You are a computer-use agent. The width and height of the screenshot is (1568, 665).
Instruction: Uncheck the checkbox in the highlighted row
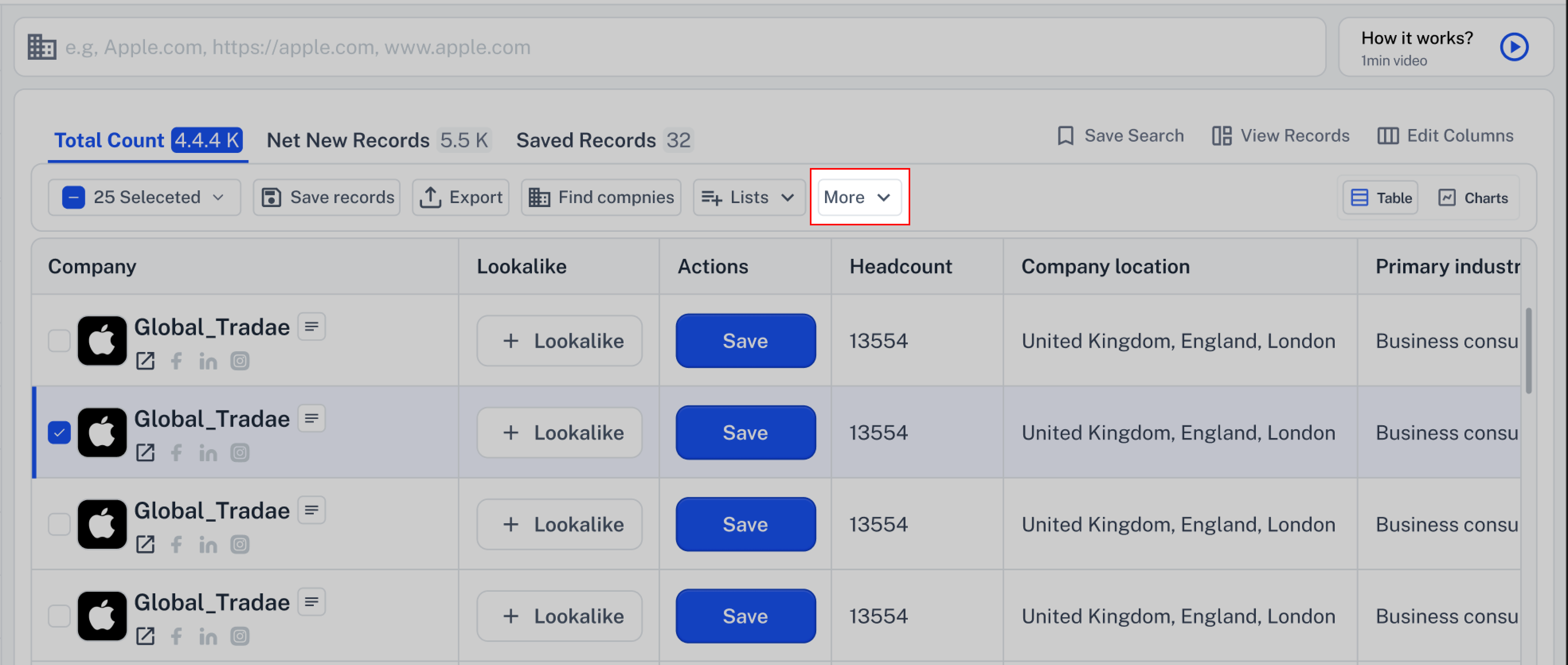(59, 432)
